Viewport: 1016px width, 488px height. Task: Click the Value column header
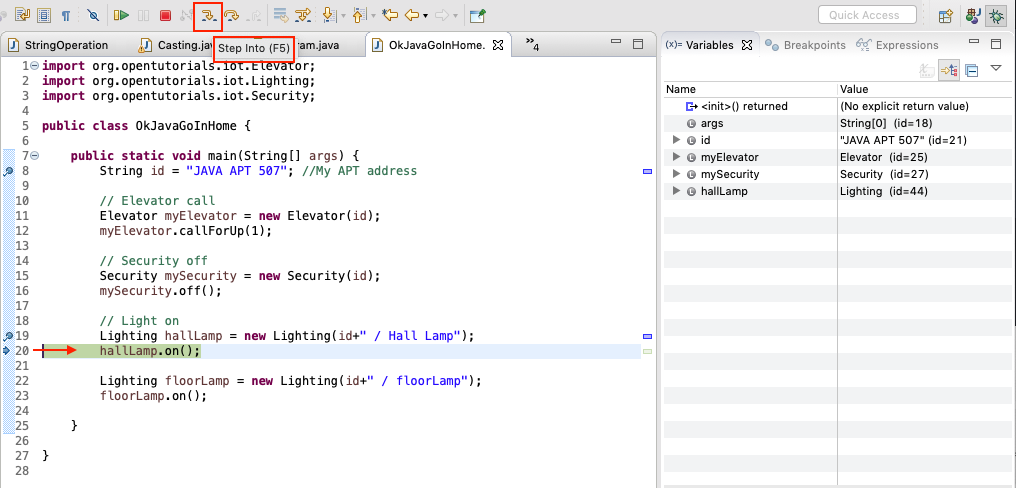(x=927, y=89)
